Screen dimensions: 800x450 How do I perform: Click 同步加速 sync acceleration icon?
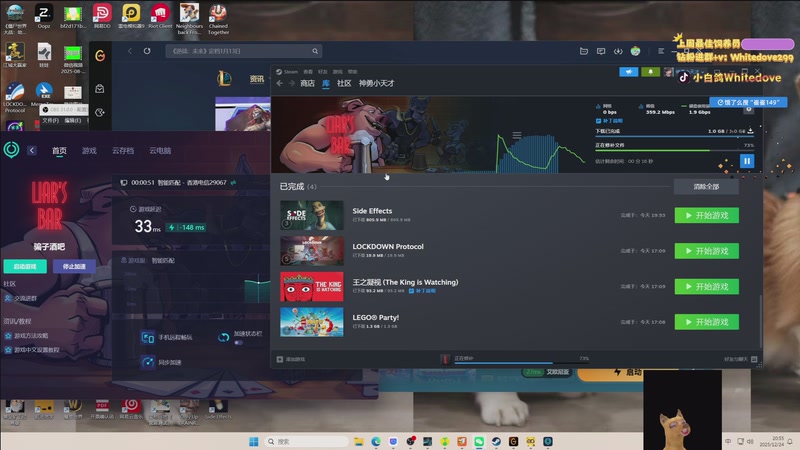tap(148, 362)
